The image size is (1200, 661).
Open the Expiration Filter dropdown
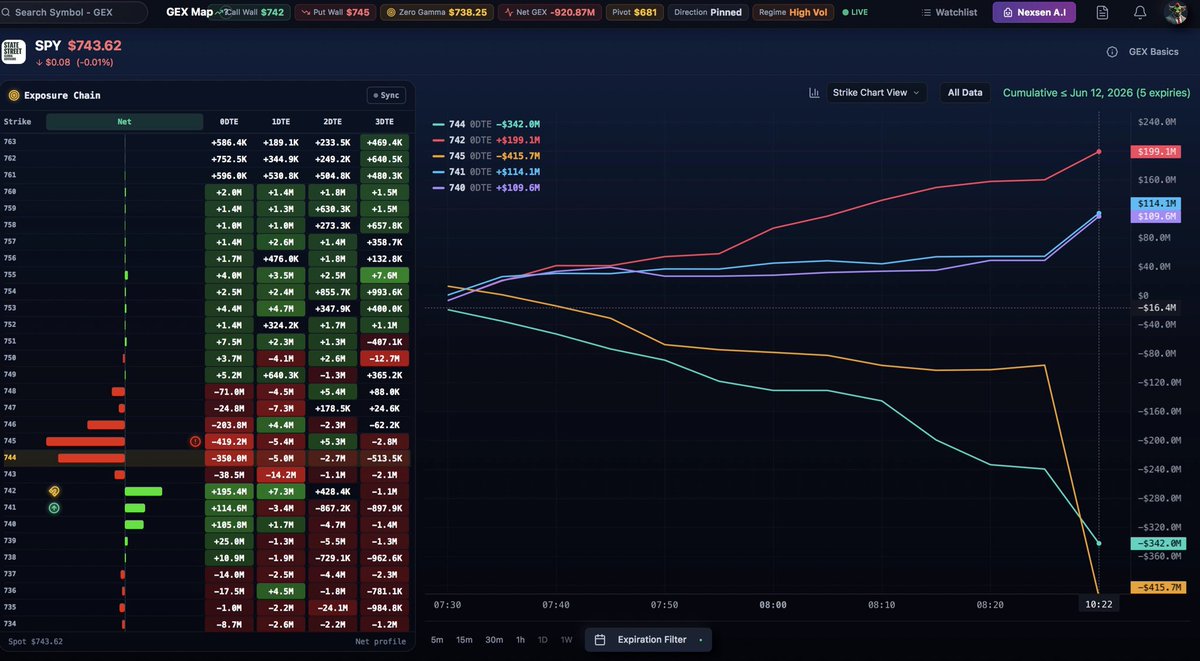(x=648, y=640)
